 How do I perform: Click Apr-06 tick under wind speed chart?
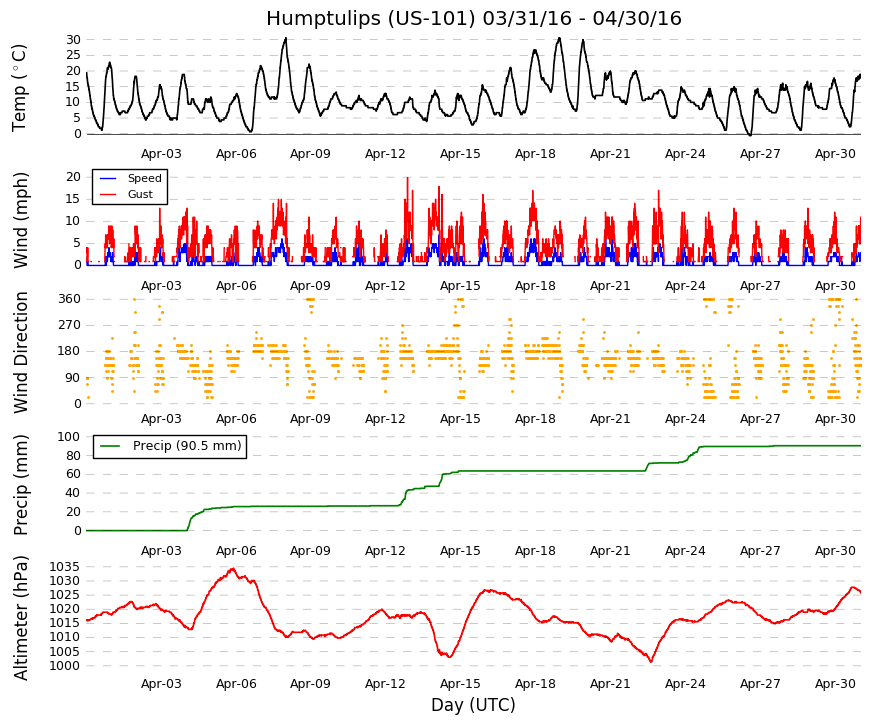coord(236,286)
